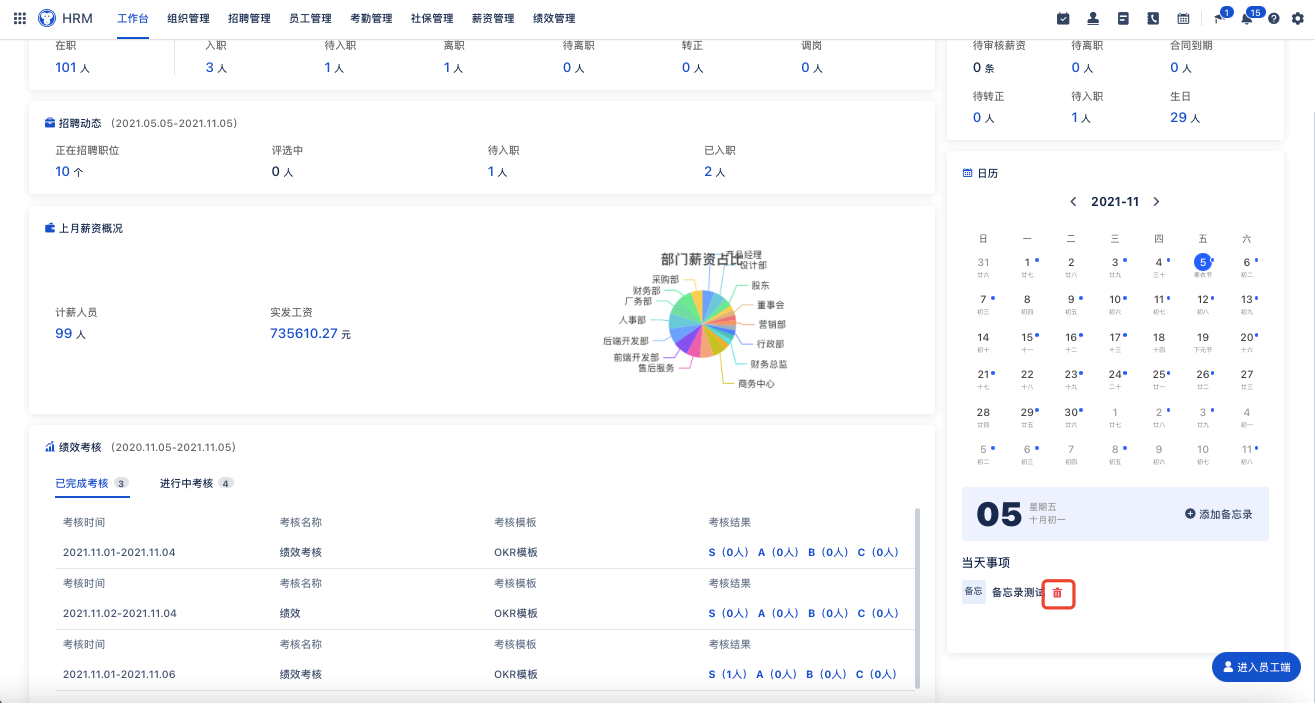Select October 31 in the calendar

(983, 266)
